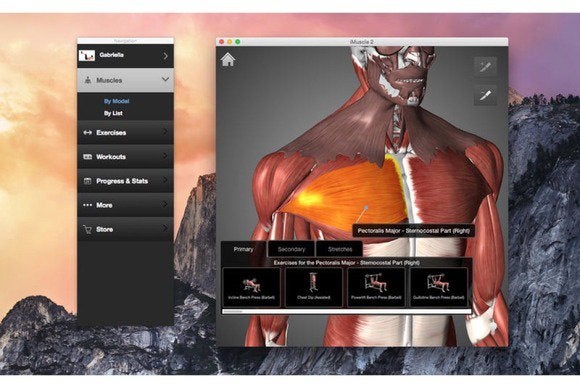Viewport: 580px width, 388px height.
Task: Switch to the Primary exercises tab
Action: [243, 249]
